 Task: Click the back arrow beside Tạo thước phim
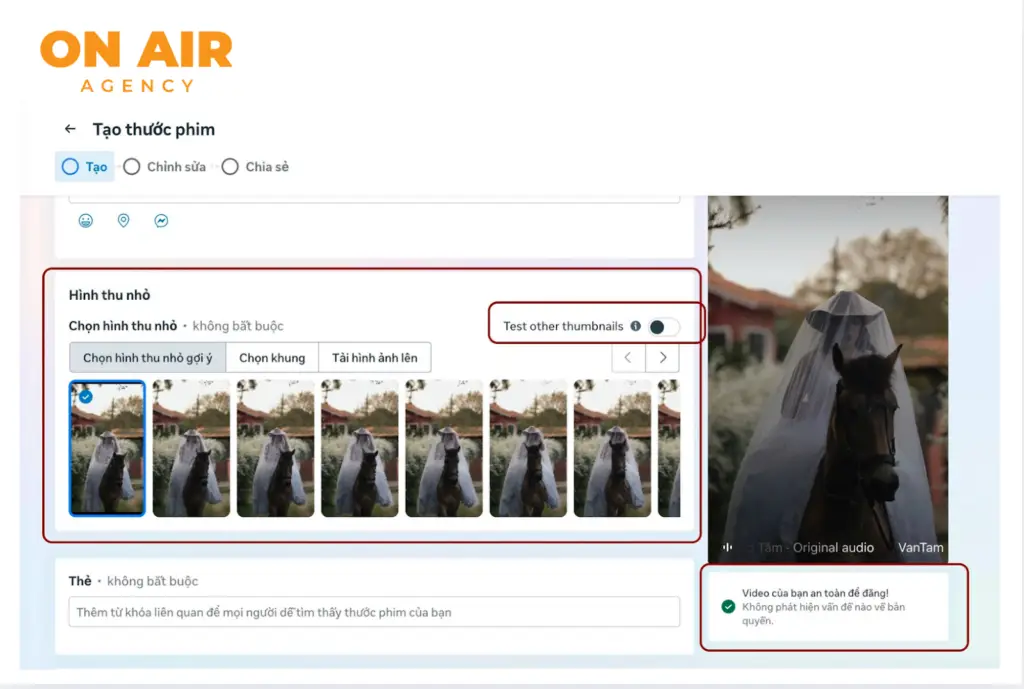70,129
